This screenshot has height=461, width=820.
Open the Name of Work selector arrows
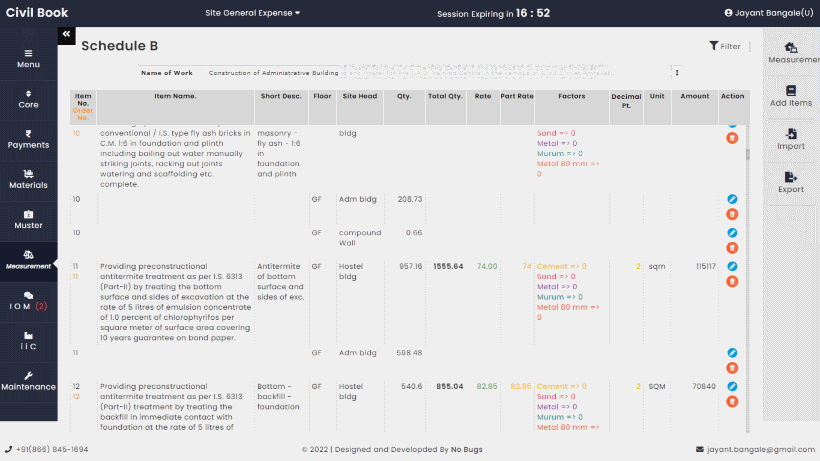[677, 72]
